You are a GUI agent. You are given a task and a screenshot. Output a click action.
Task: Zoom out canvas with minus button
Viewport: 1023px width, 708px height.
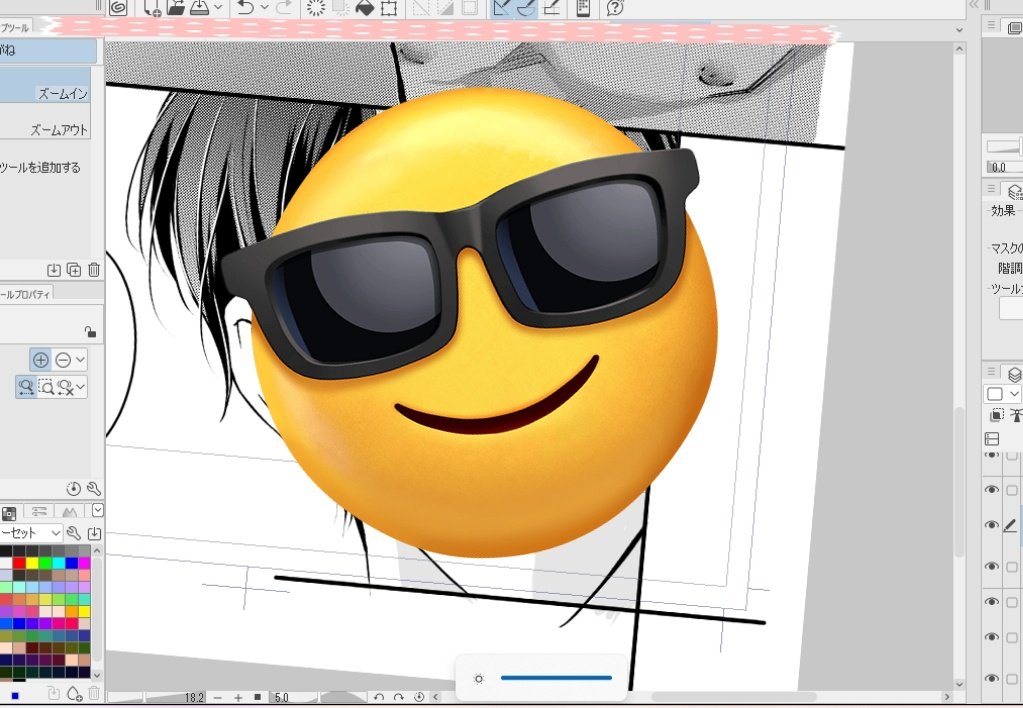tap(218, 698)
